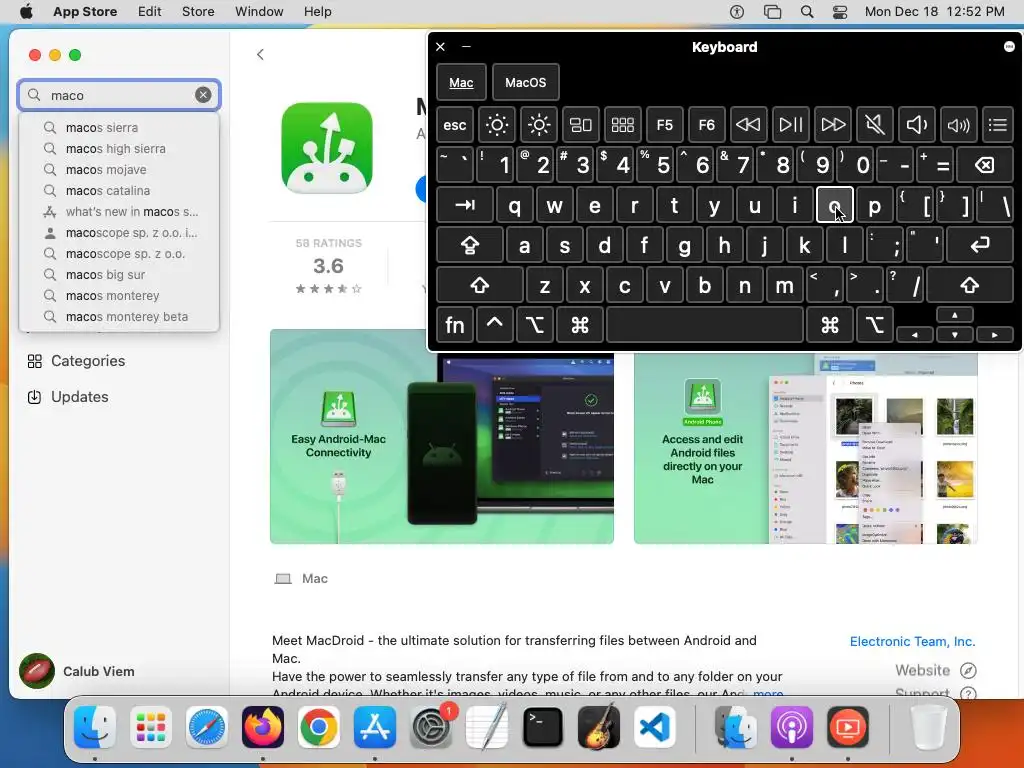Choose the 'MacOS' typing suggestion

tap(526, 82)
